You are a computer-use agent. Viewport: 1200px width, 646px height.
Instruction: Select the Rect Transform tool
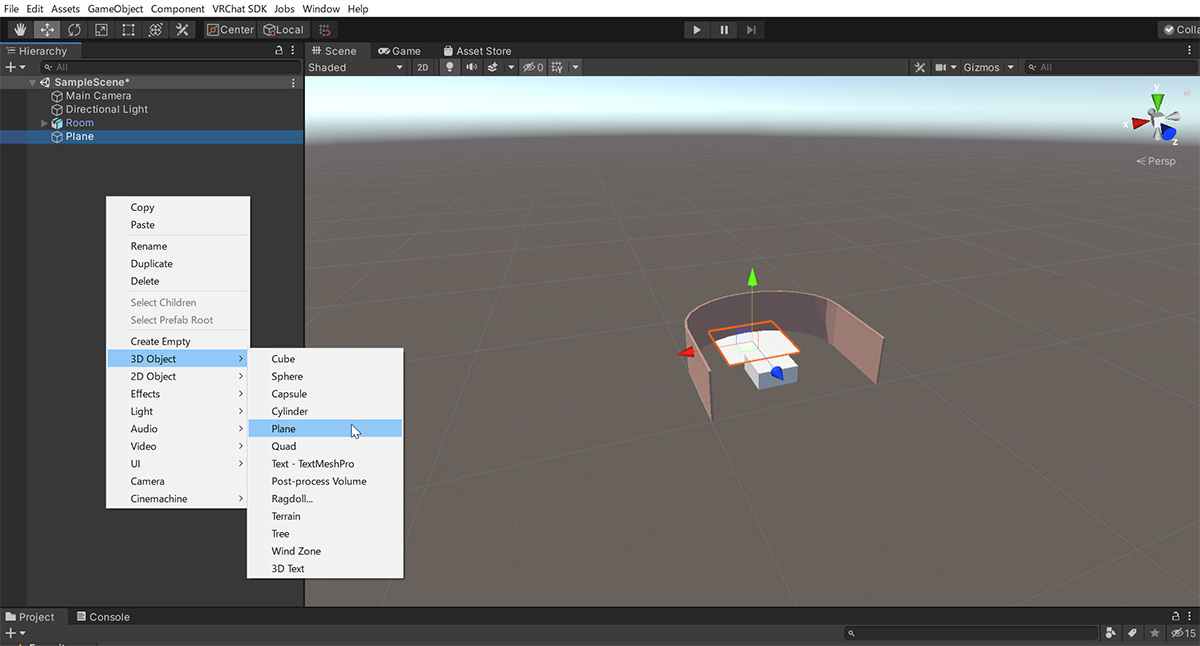[128, 30]
